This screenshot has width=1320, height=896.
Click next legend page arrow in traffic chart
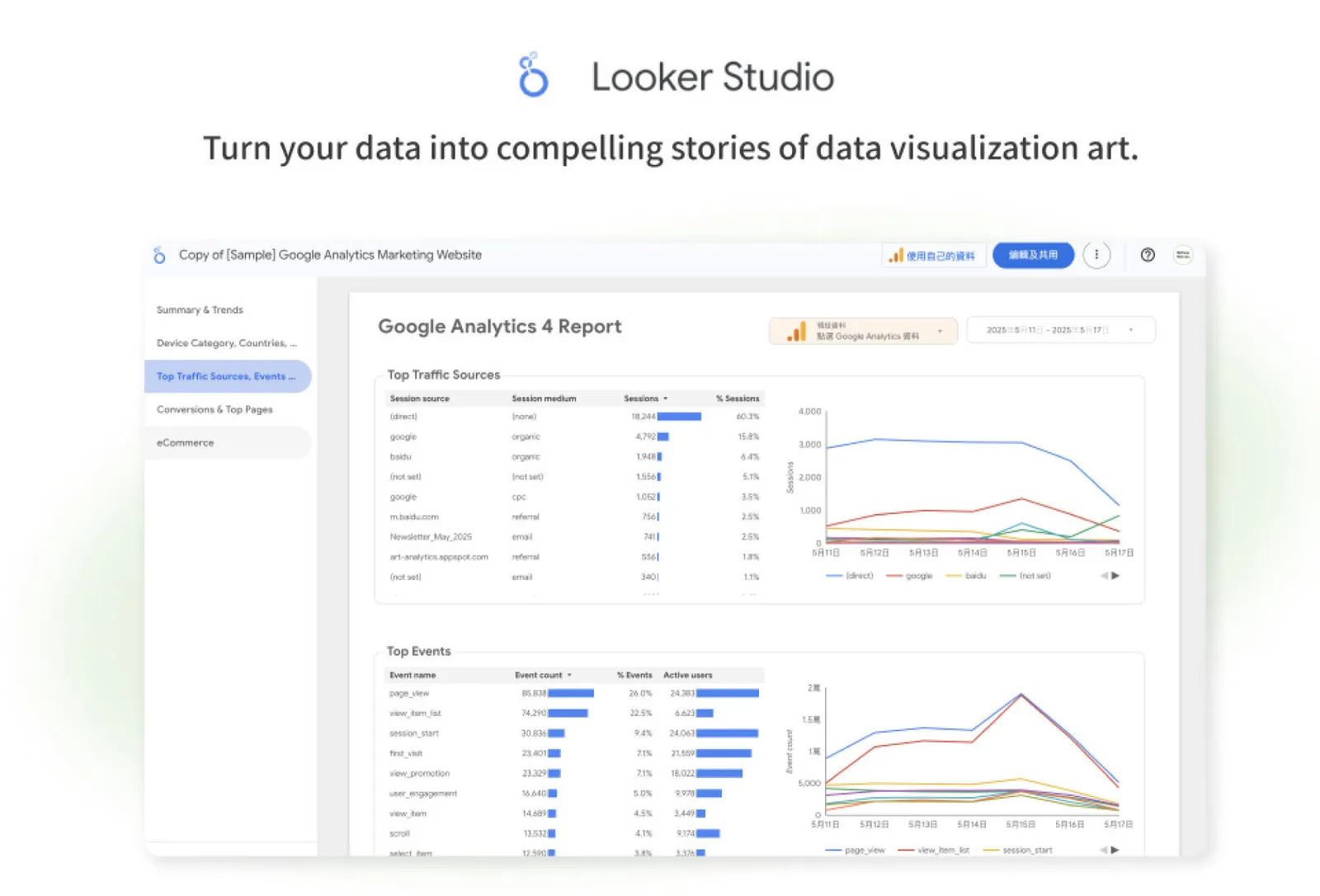[1115, 576]
